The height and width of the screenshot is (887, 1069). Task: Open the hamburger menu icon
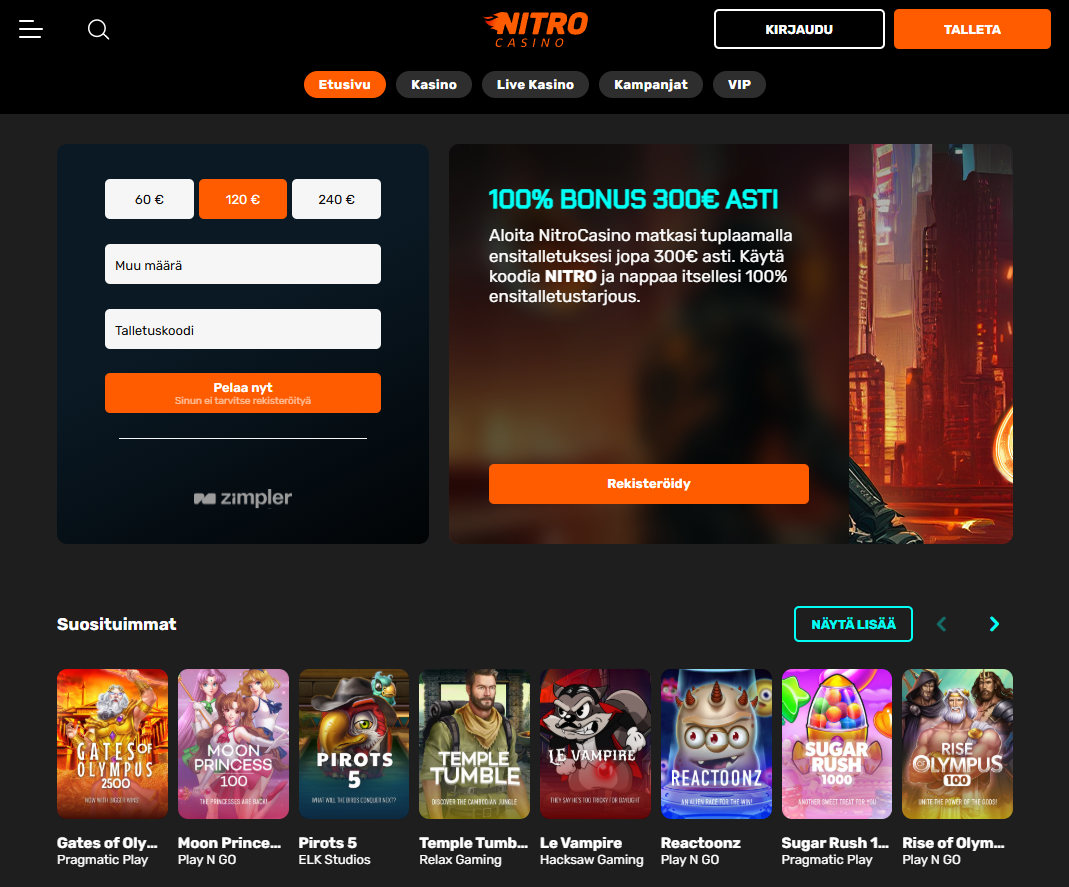(31, 29)
